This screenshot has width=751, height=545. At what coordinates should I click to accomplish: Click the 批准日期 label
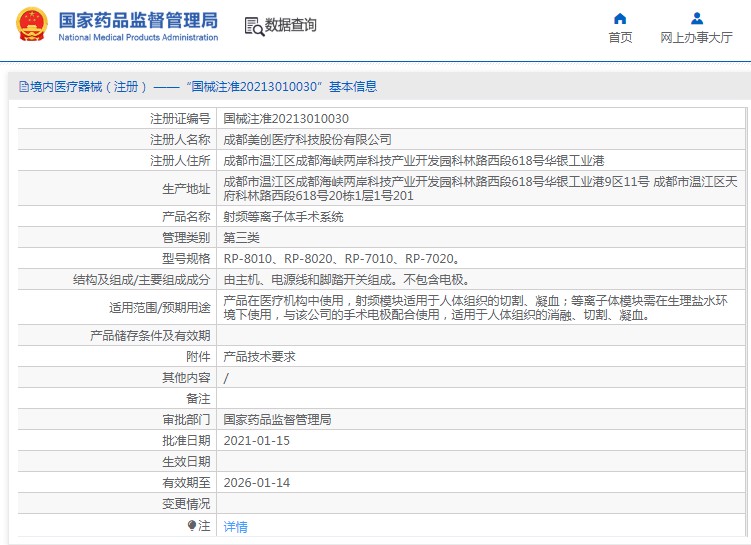(186, 441)
